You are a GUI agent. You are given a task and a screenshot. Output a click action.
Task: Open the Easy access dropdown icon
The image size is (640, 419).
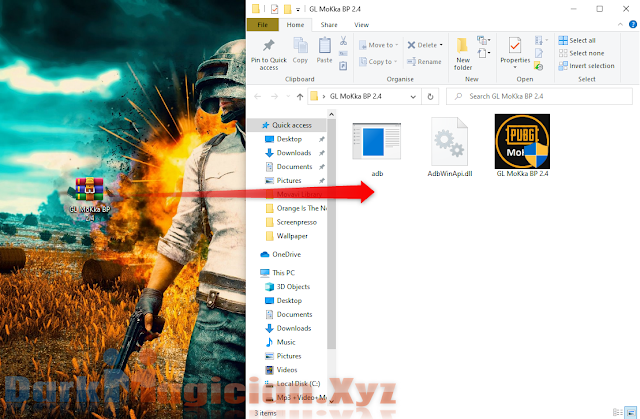pyautogui.click(x=484, y=53)
